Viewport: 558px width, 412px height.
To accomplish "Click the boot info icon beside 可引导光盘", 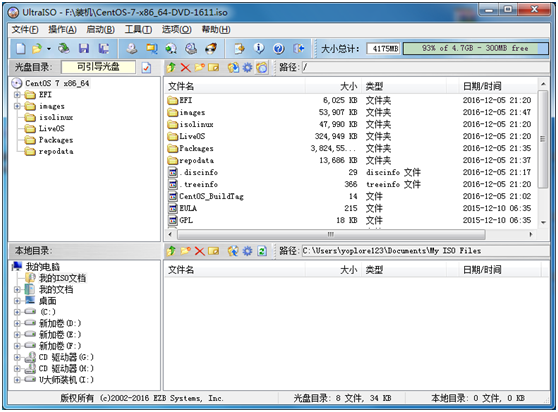I will [146, 68].
